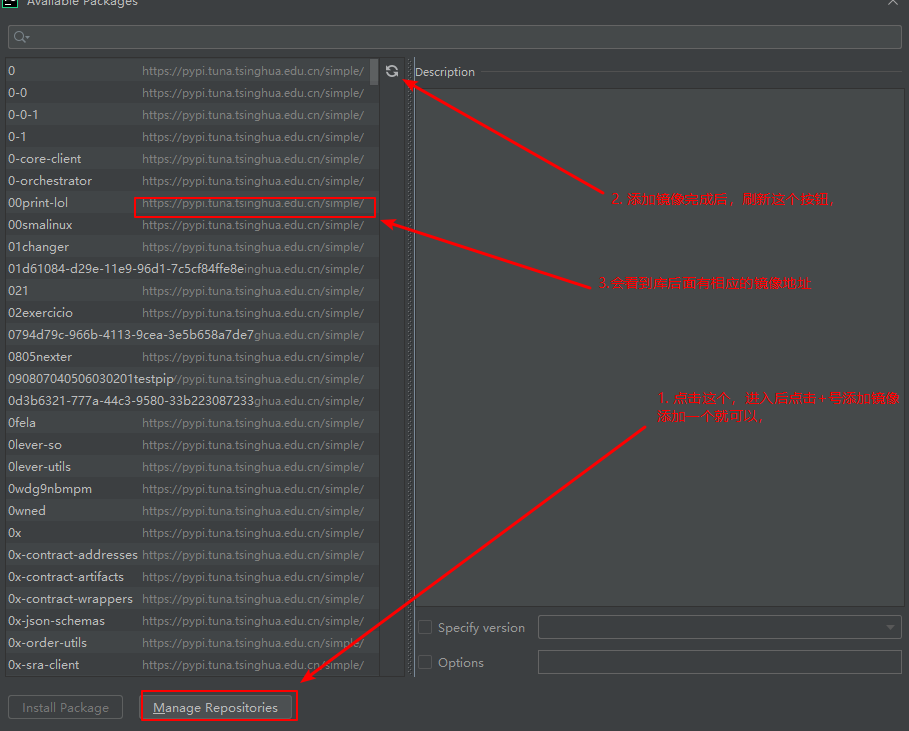Open Manage Repositories
Image resolution: width=909 pixels, height=731 pixels.
(216, 707)
